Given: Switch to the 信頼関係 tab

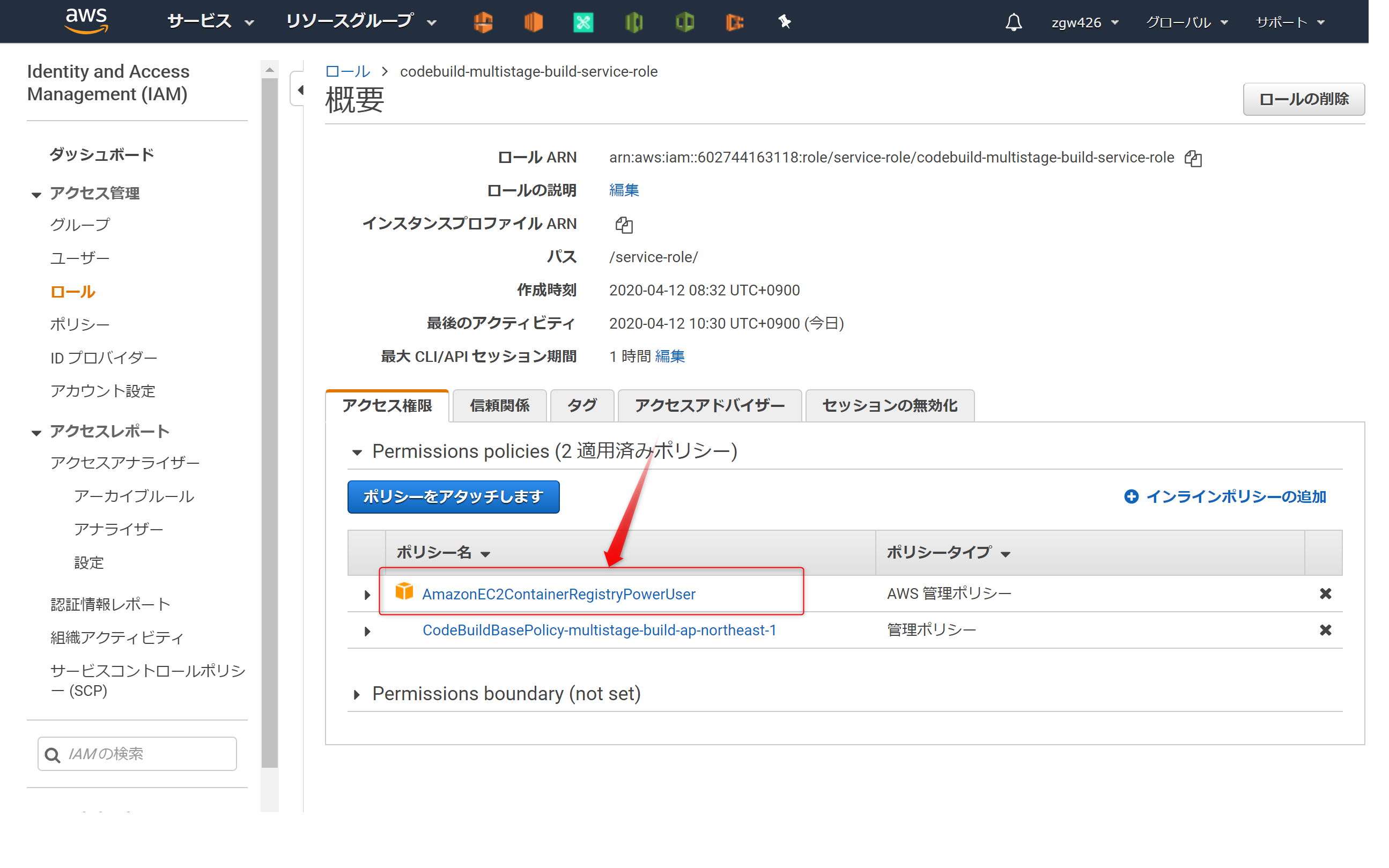Looking at the screenshot, I should tap(500, 406).
